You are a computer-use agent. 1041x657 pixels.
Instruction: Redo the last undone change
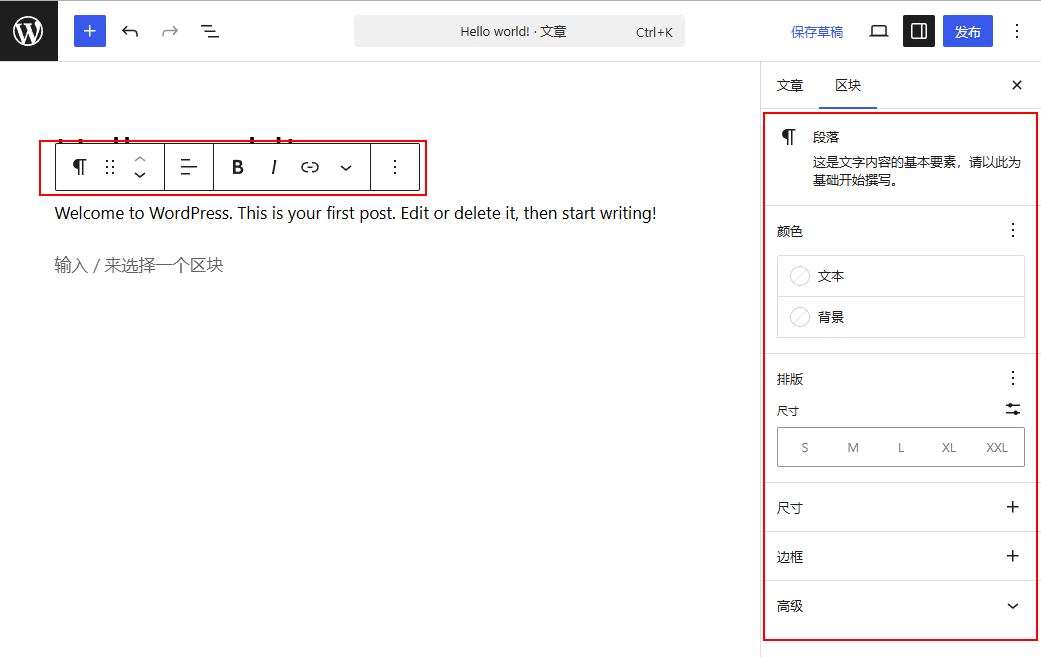click(170, 31)
